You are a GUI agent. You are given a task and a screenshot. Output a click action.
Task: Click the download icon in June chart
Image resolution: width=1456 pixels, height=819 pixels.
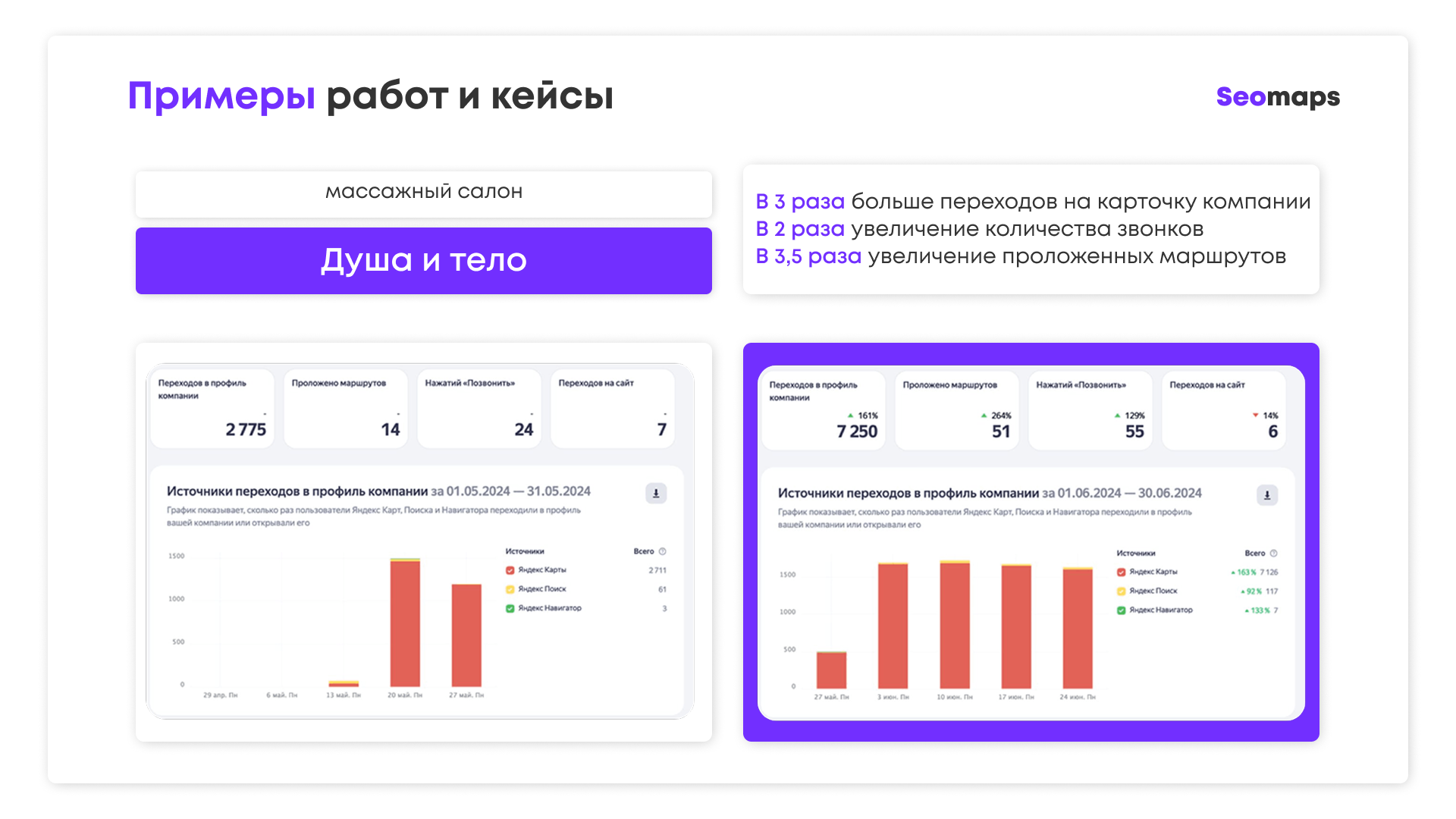point(1267,495)
